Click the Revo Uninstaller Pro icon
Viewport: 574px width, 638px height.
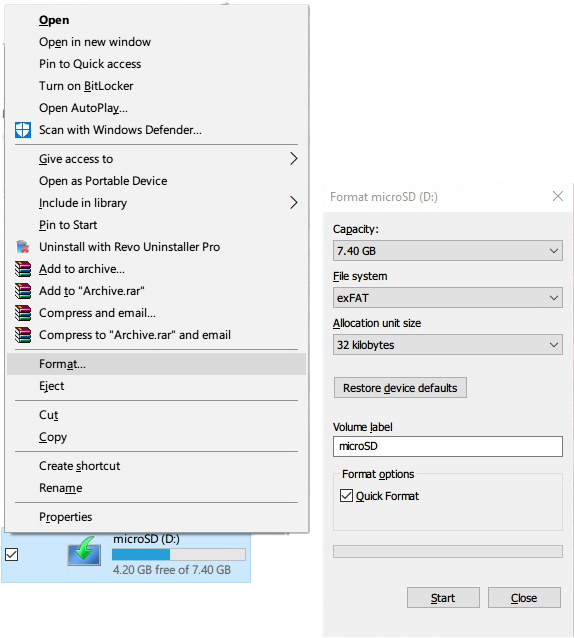(23, 247)
